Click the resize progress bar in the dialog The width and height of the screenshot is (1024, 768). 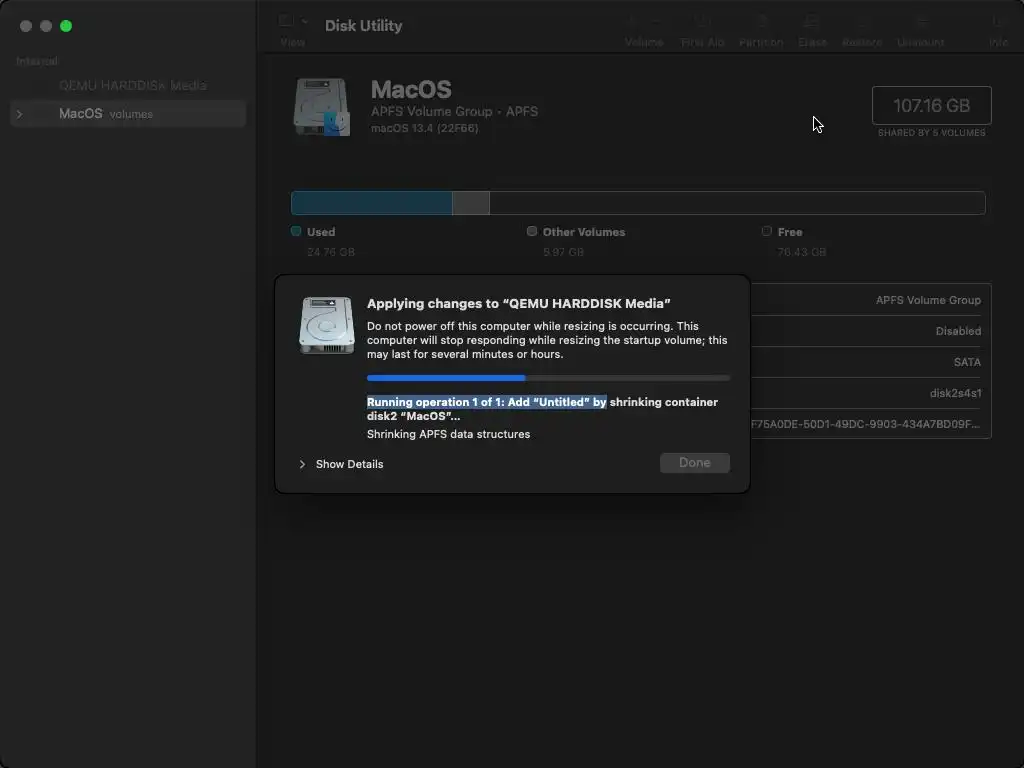click(x=548, y=378)
